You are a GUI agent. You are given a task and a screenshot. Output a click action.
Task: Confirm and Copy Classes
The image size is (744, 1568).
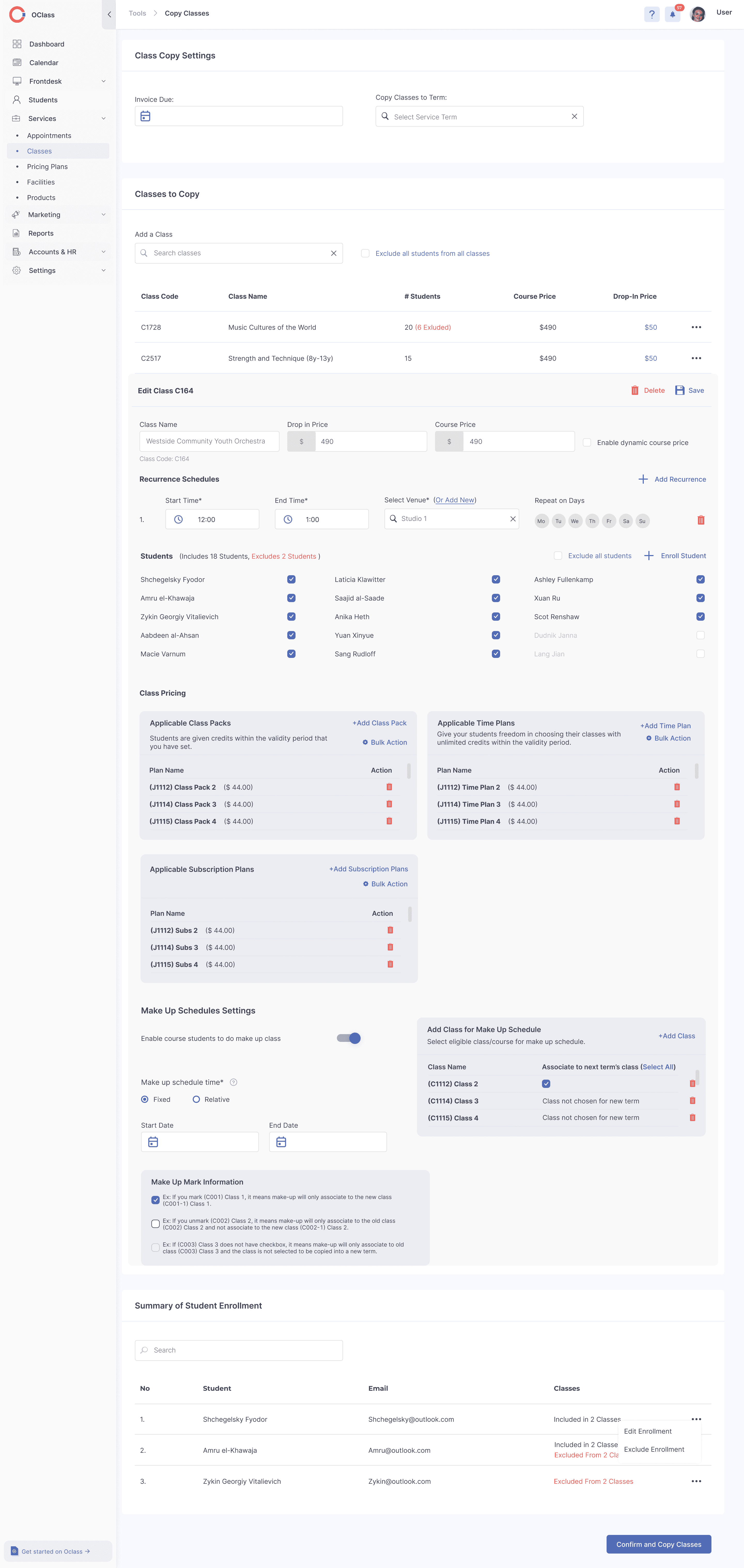pyautogui.click(x=659, y=1544)
